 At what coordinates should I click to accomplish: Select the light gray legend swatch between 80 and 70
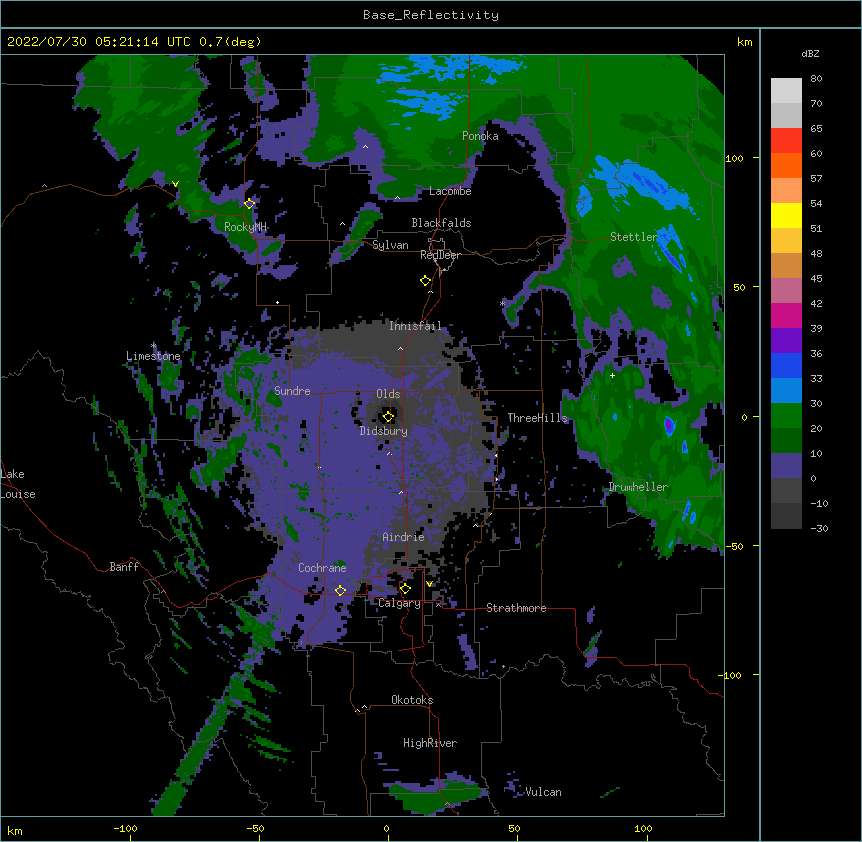[786, 91]
